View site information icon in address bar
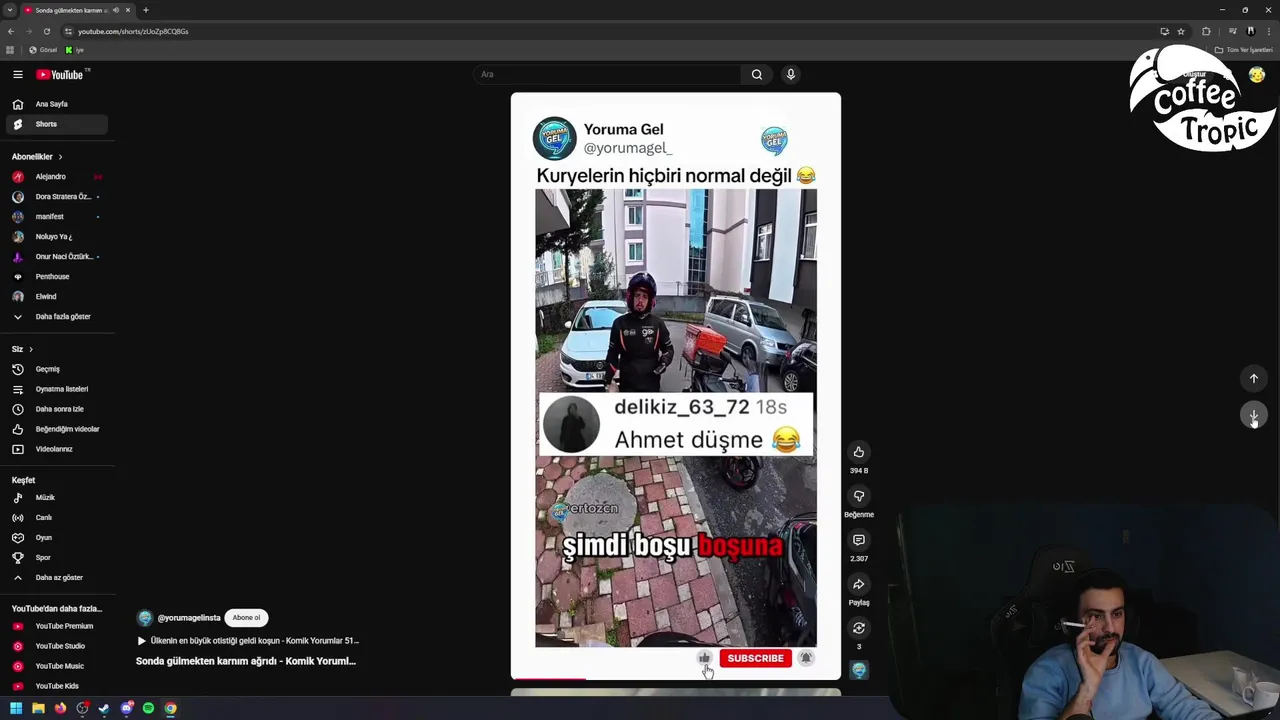This screenshot has width=1280, height=720. tap(68, 31)
